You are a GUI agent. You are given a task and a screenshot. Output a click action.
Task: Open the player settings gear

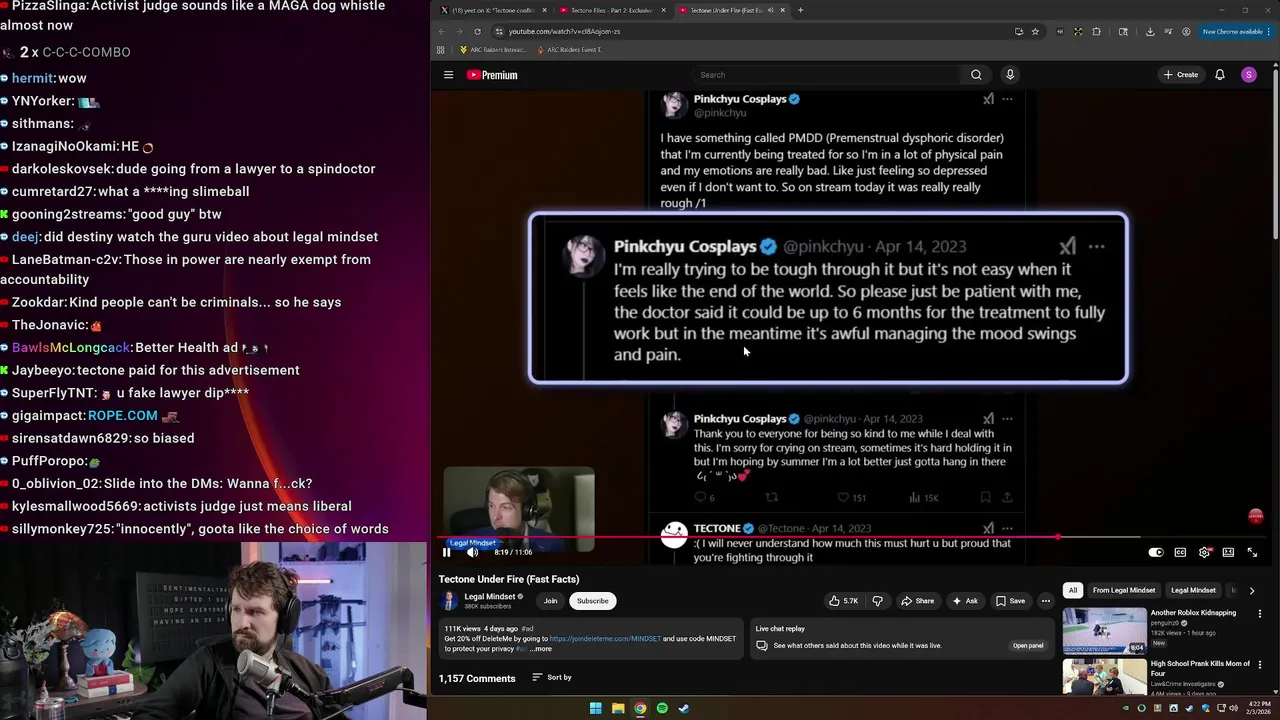pyautogui.click(x=1204, y=552)
